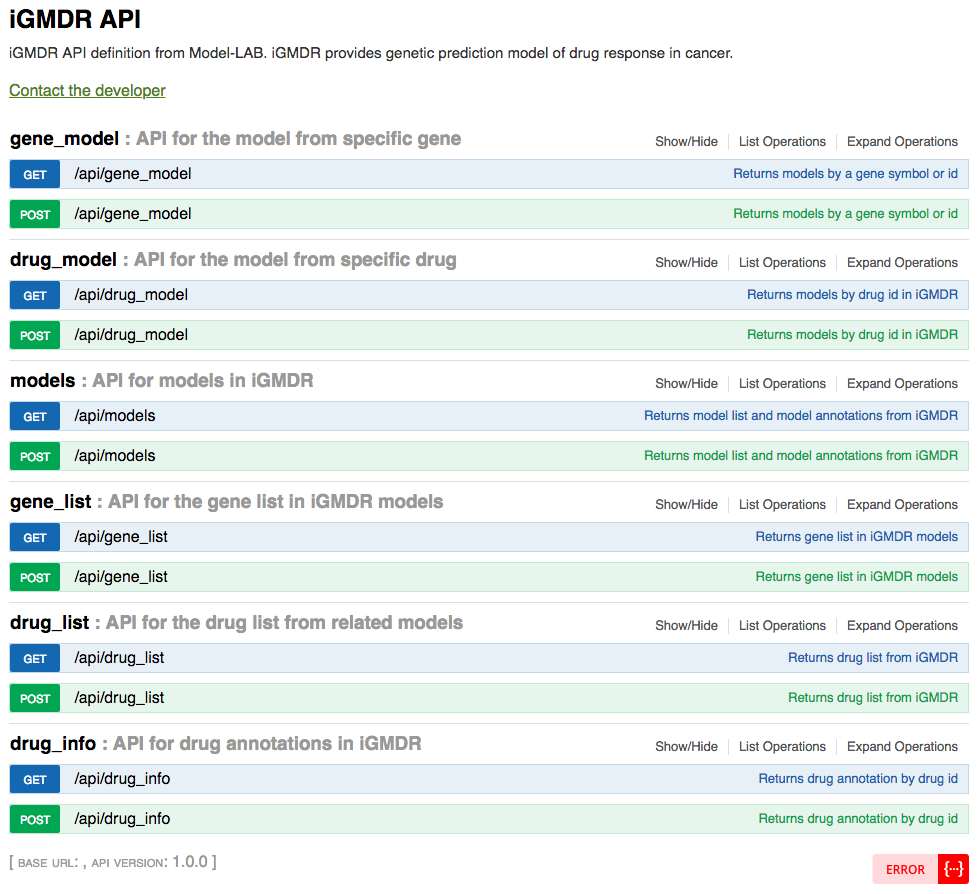Image resolution: width=978 pixels, height=894 pixels.
Task: Click POST badge for /api/drug_info
Action: [35, 820]
